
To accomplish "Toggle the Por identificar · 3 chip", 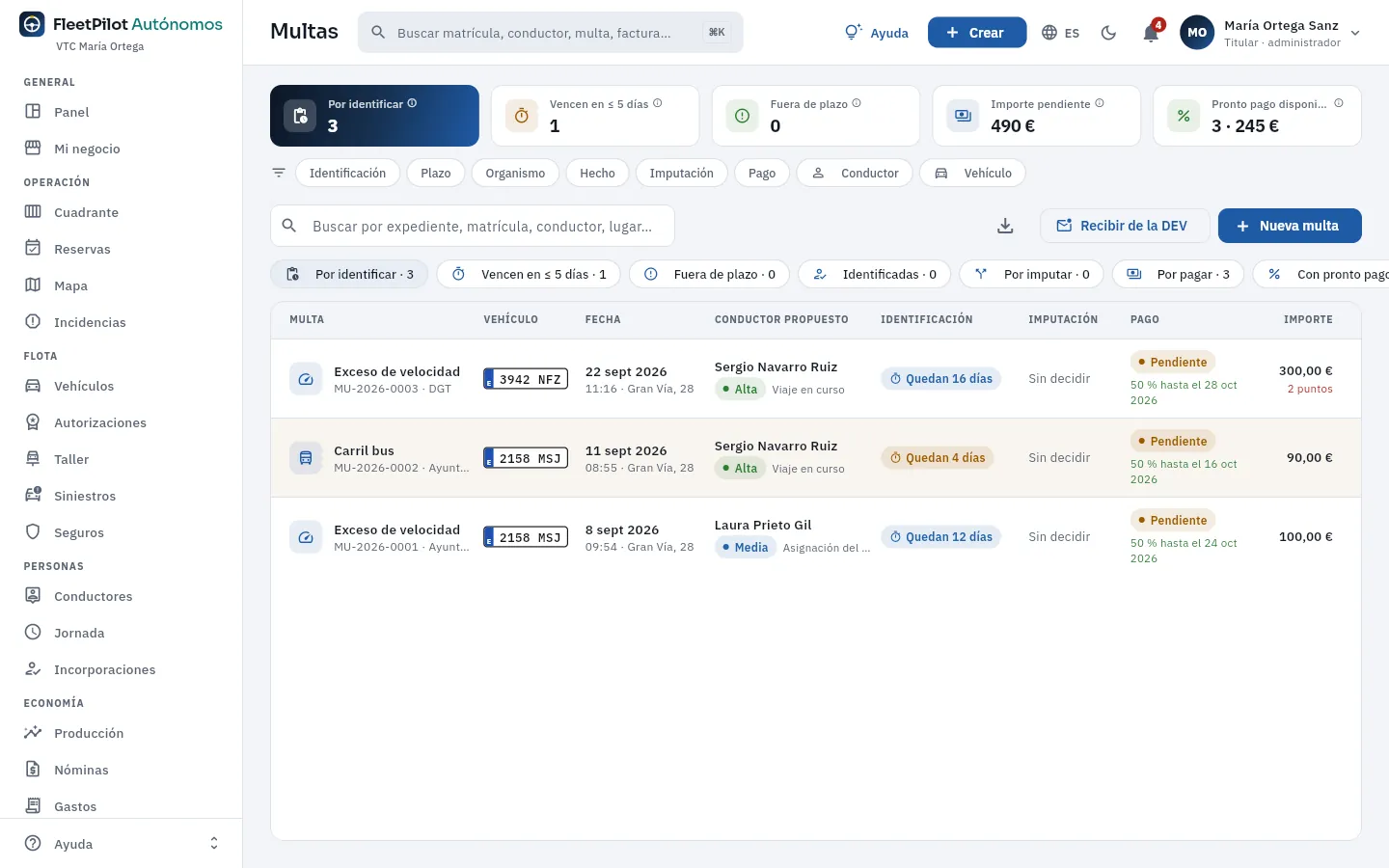I will [x=349, y=274].
